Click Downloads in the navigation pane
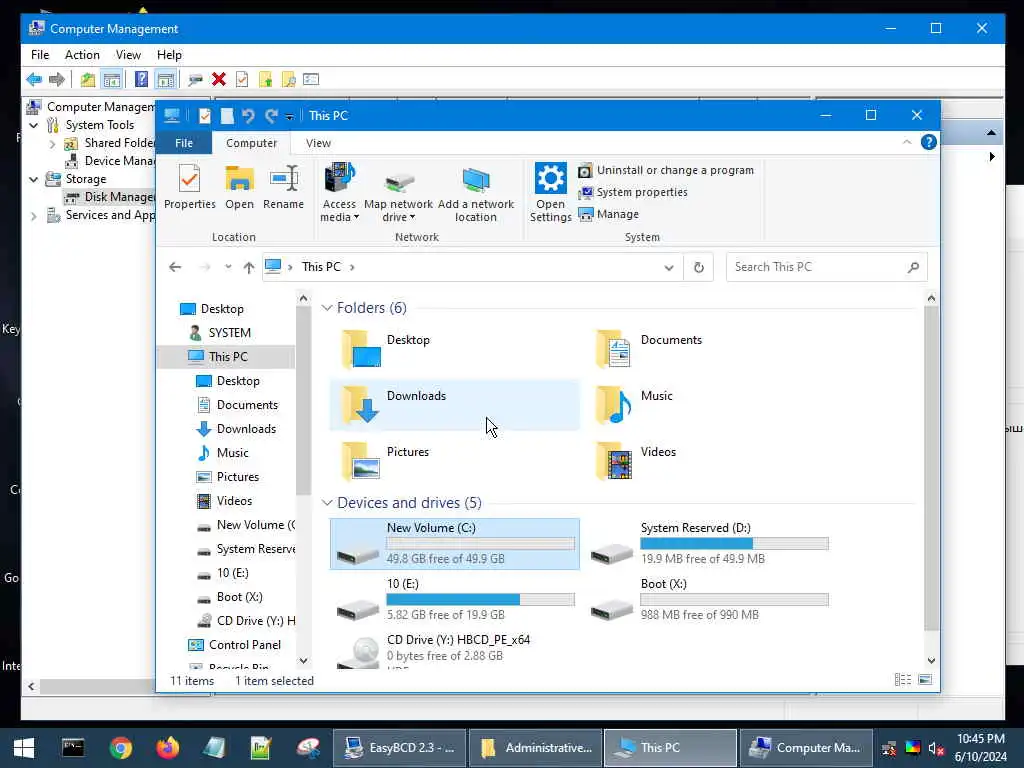Viewport: 1024px width, 768px height. click(246, 429)
